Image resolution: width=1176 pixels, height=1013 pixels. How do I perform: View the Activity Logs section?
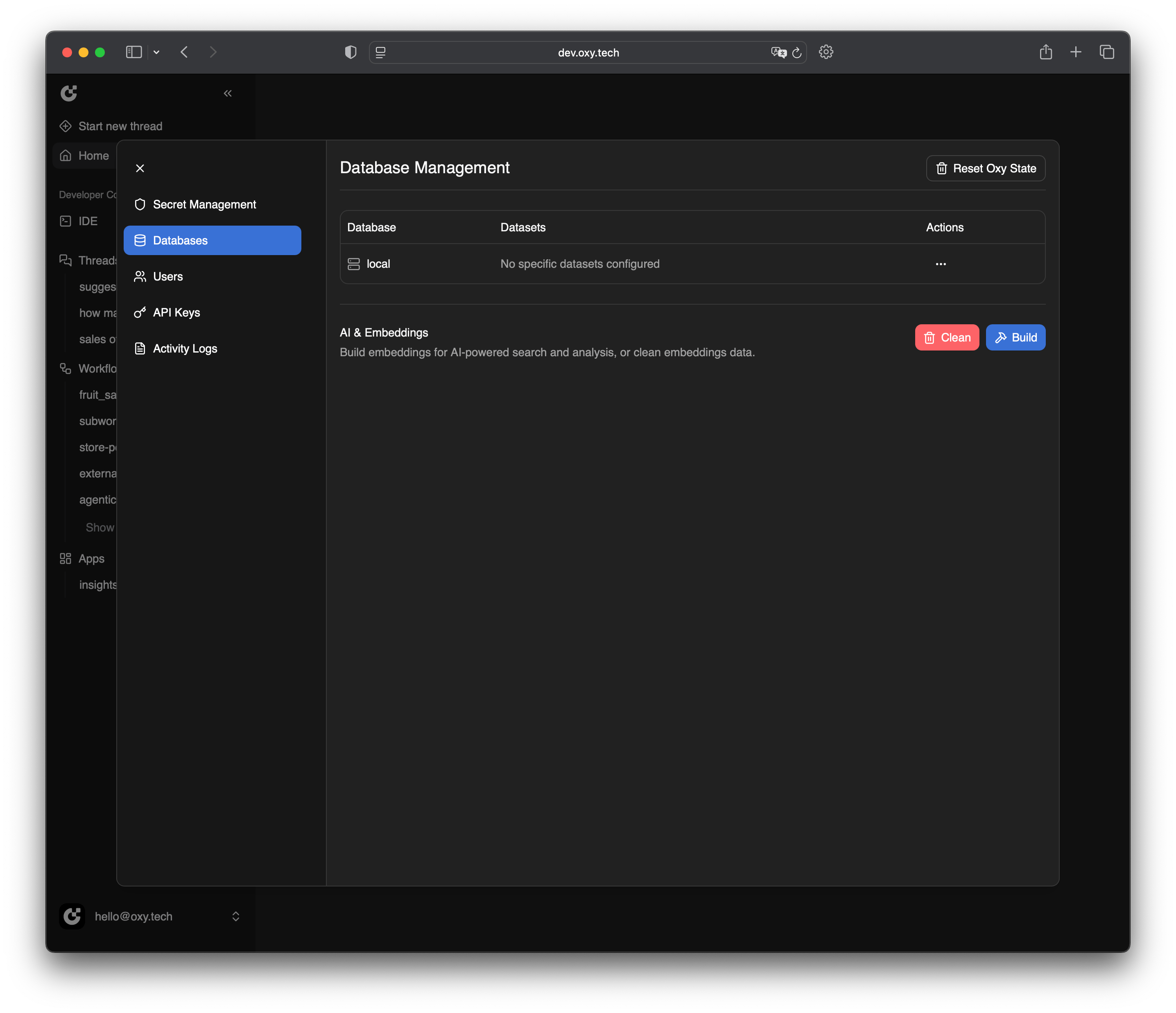click(184, 348)
